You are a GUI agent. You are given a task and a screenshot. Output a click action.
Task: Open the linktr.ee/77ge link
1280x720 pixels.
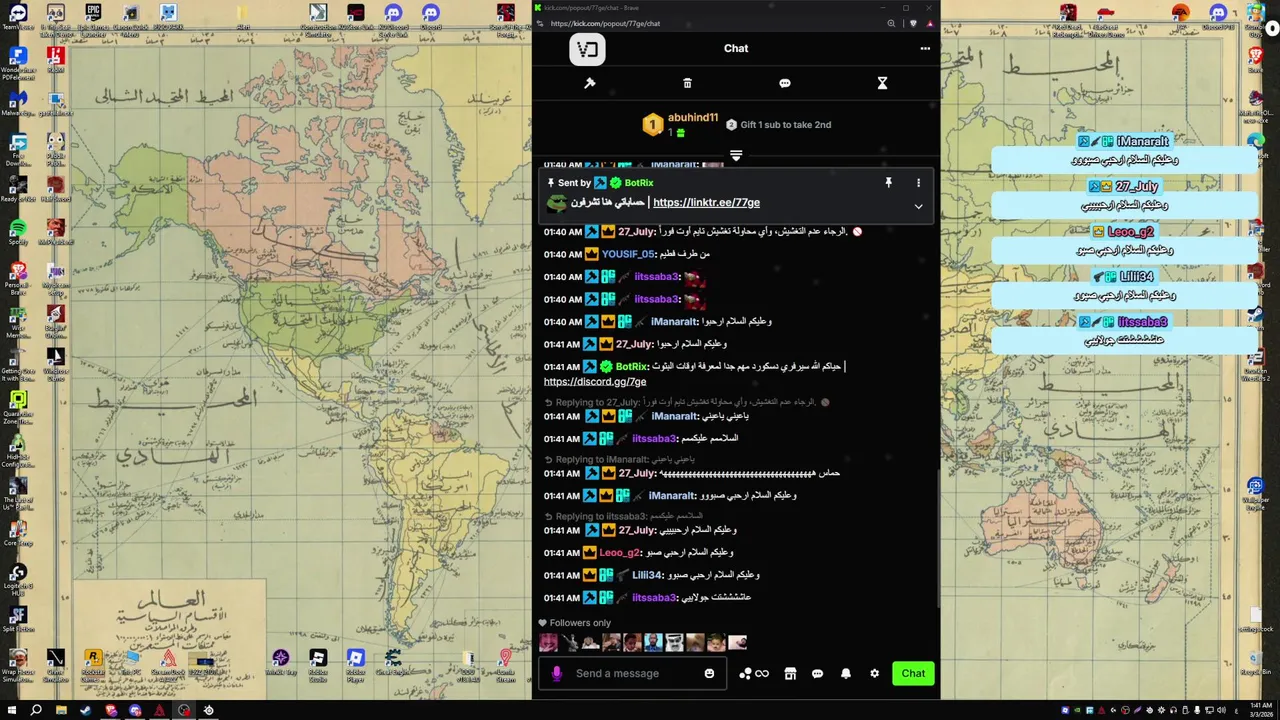(706, 202)
